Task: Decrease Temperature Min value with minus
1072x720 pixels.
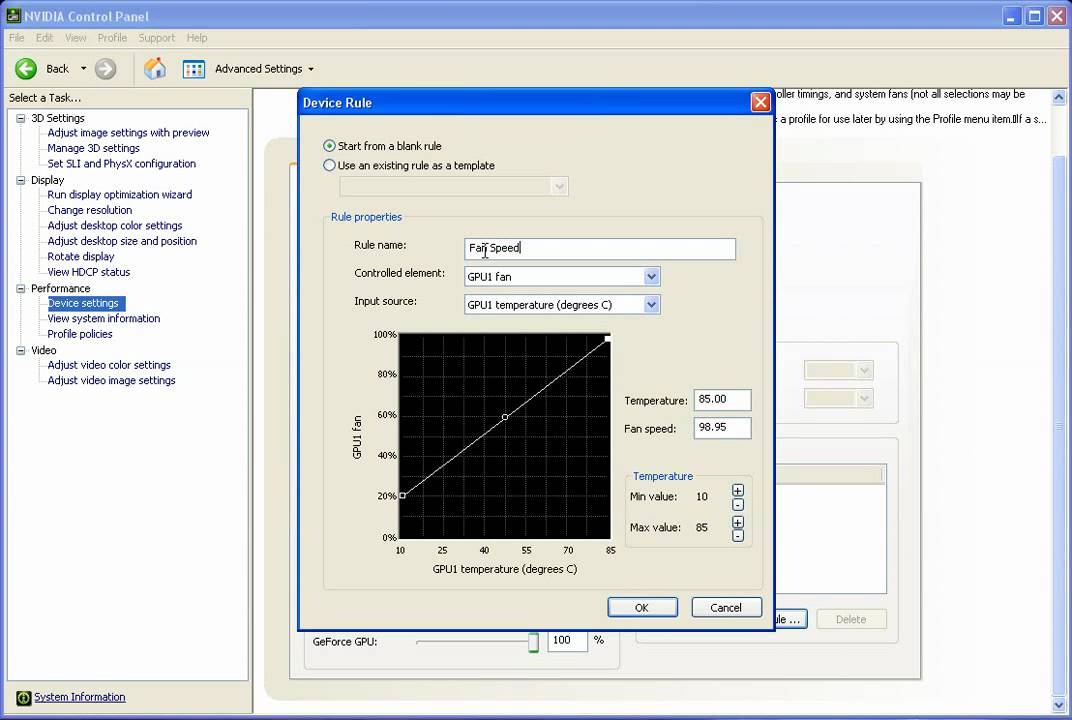Action: pos(738,505)
